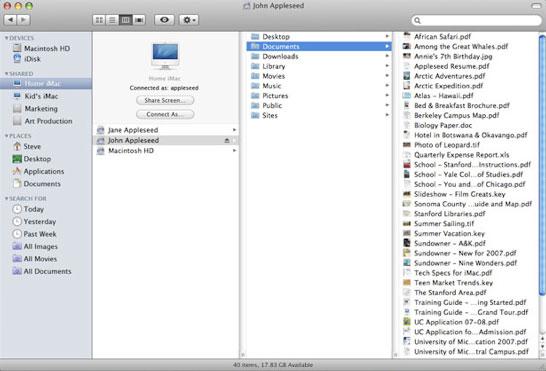Switch to icon view
The width and height of the screenshot is (546, 371).
coord(99,20)
